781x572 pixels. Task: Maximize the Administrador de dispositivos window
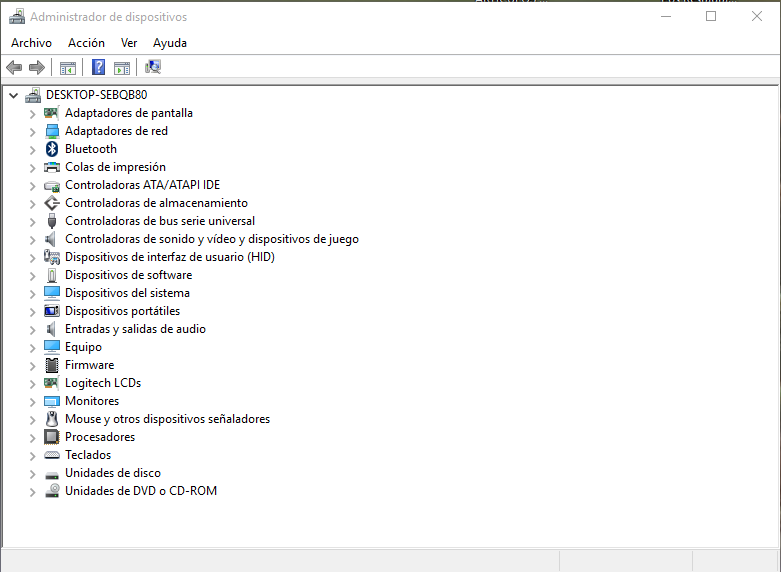click(x=711, y=16)
